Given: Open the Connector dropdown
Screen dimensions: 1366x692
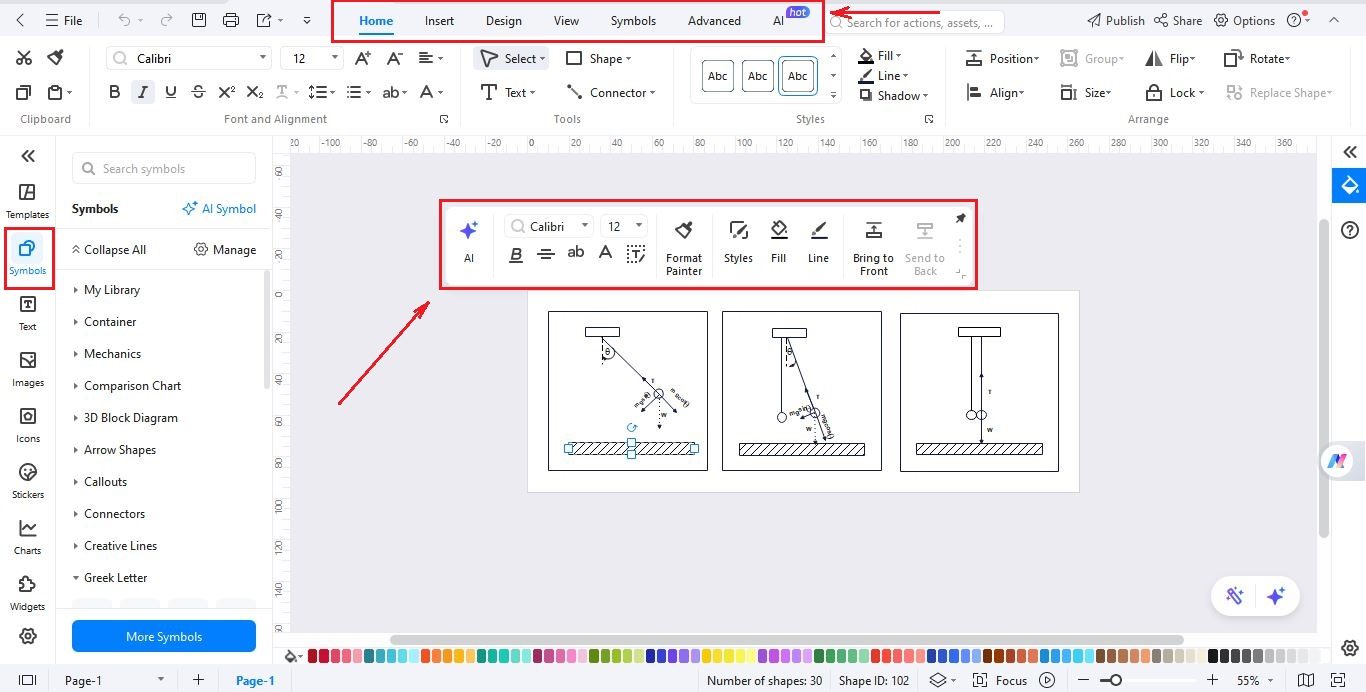Looking at the screenshot, I should coord(610,92).
